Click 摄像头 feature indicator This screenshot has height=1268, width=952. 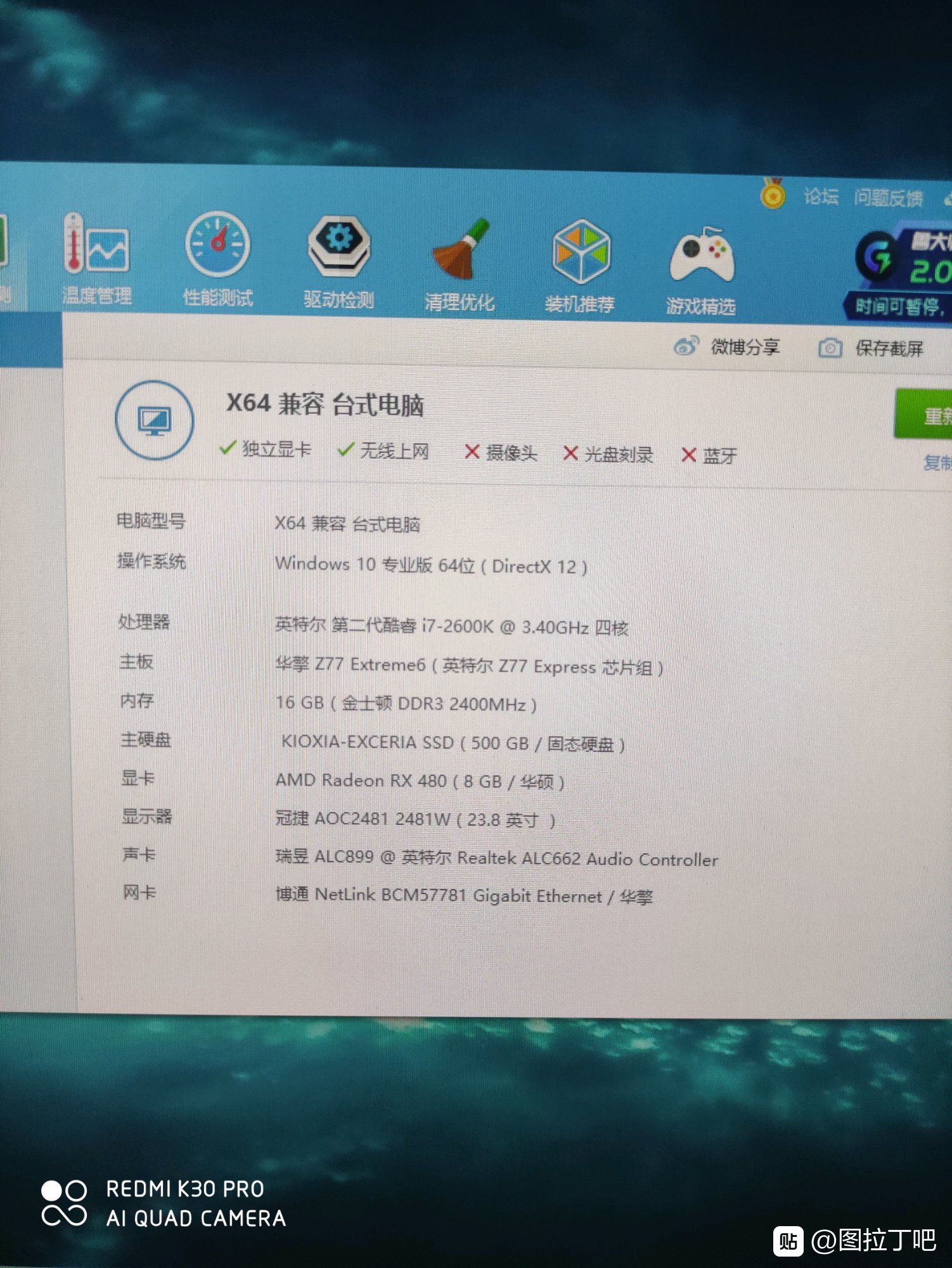pos(501,453)
